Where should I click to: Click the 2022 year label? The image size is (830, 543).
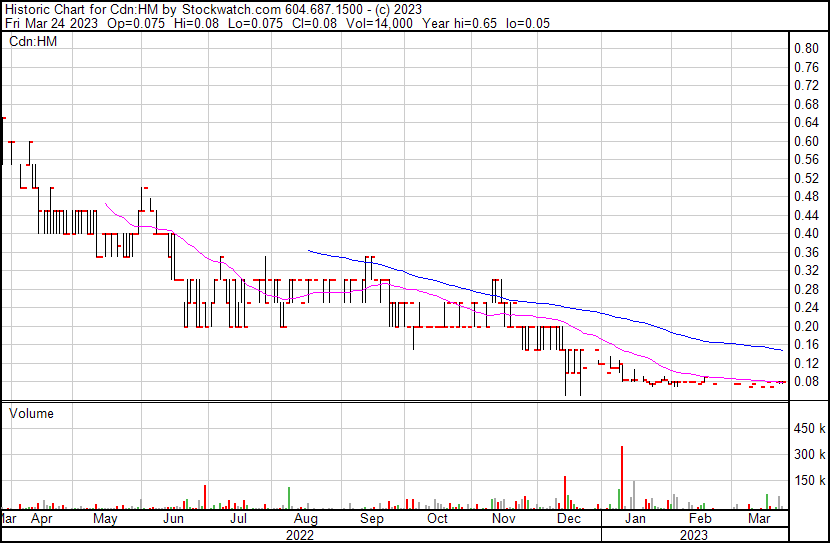[x=300, y=535]
